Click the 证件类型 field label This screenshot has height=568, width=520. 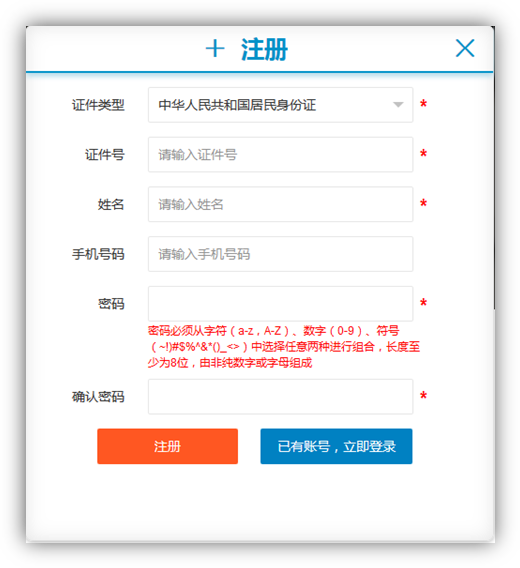pyautogui.click(x=98, y=105)
